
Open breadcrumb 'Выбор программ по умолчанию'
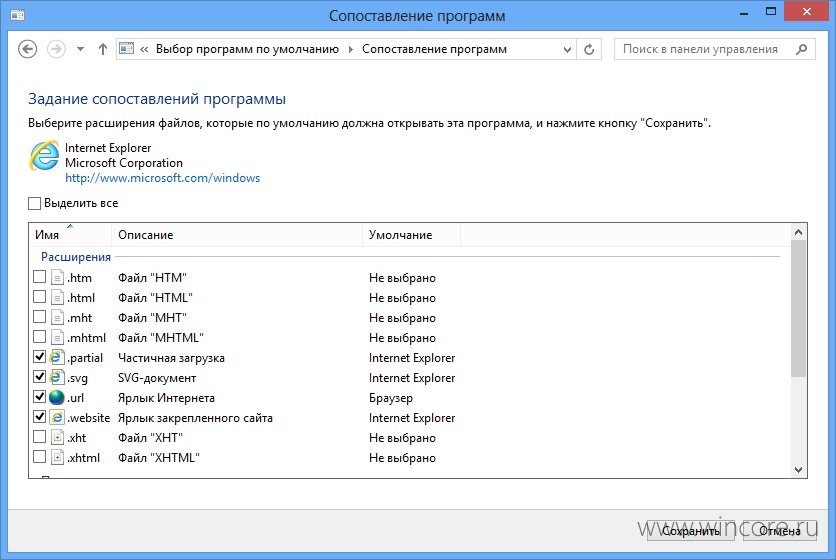[x=247, y=49]
